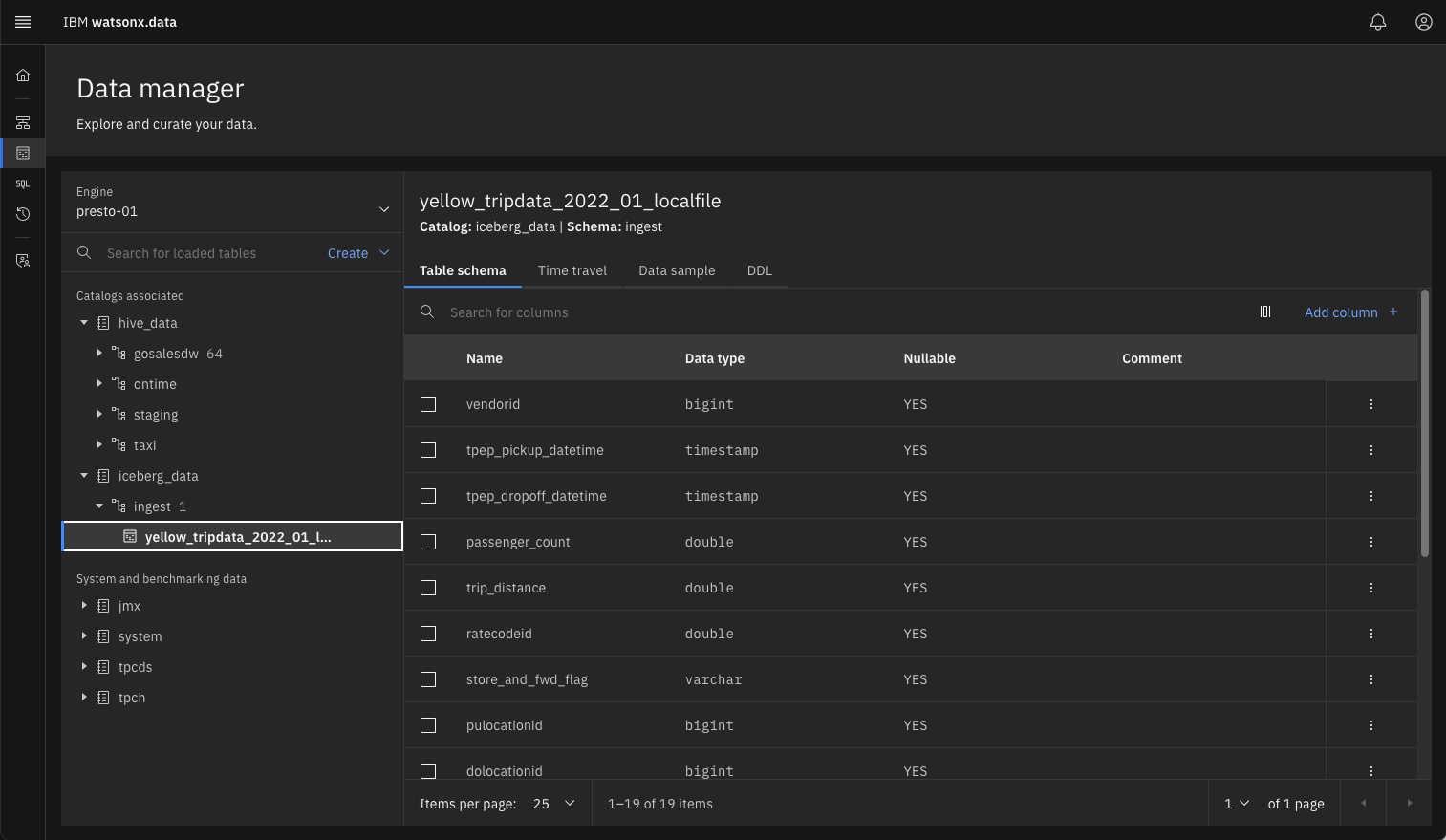This screenshot has width=1446, height=840.
Task: Expand the taxi schema
Action: [x=99, y=445]
